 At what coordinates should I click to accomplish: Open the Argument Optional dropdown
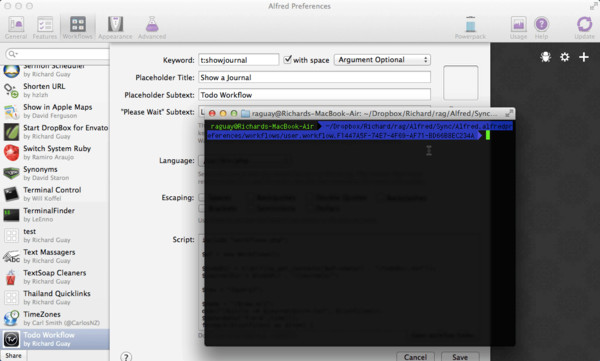click(382, 60)
